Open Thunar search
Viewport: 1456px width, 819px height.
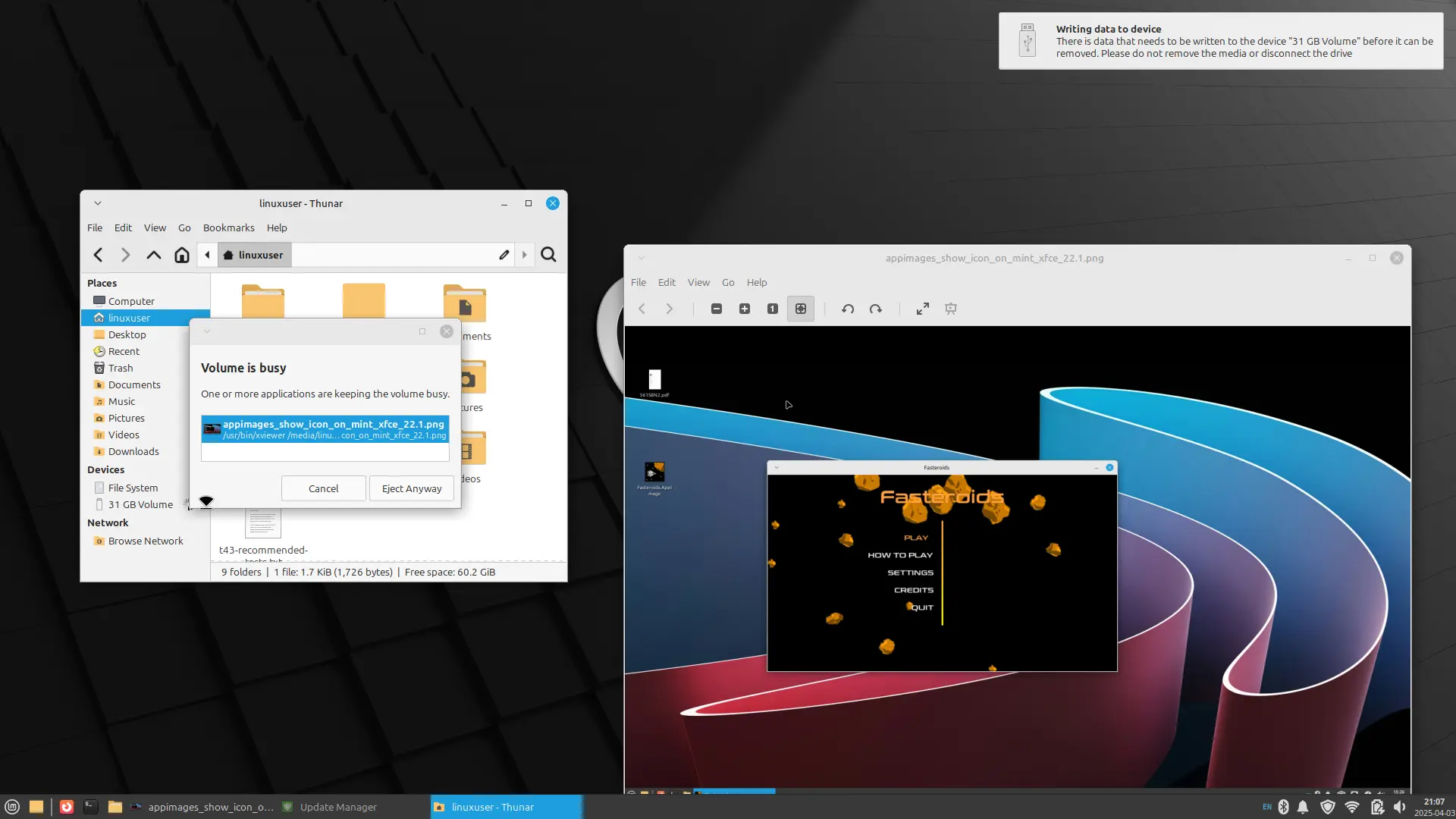[548, 255]
